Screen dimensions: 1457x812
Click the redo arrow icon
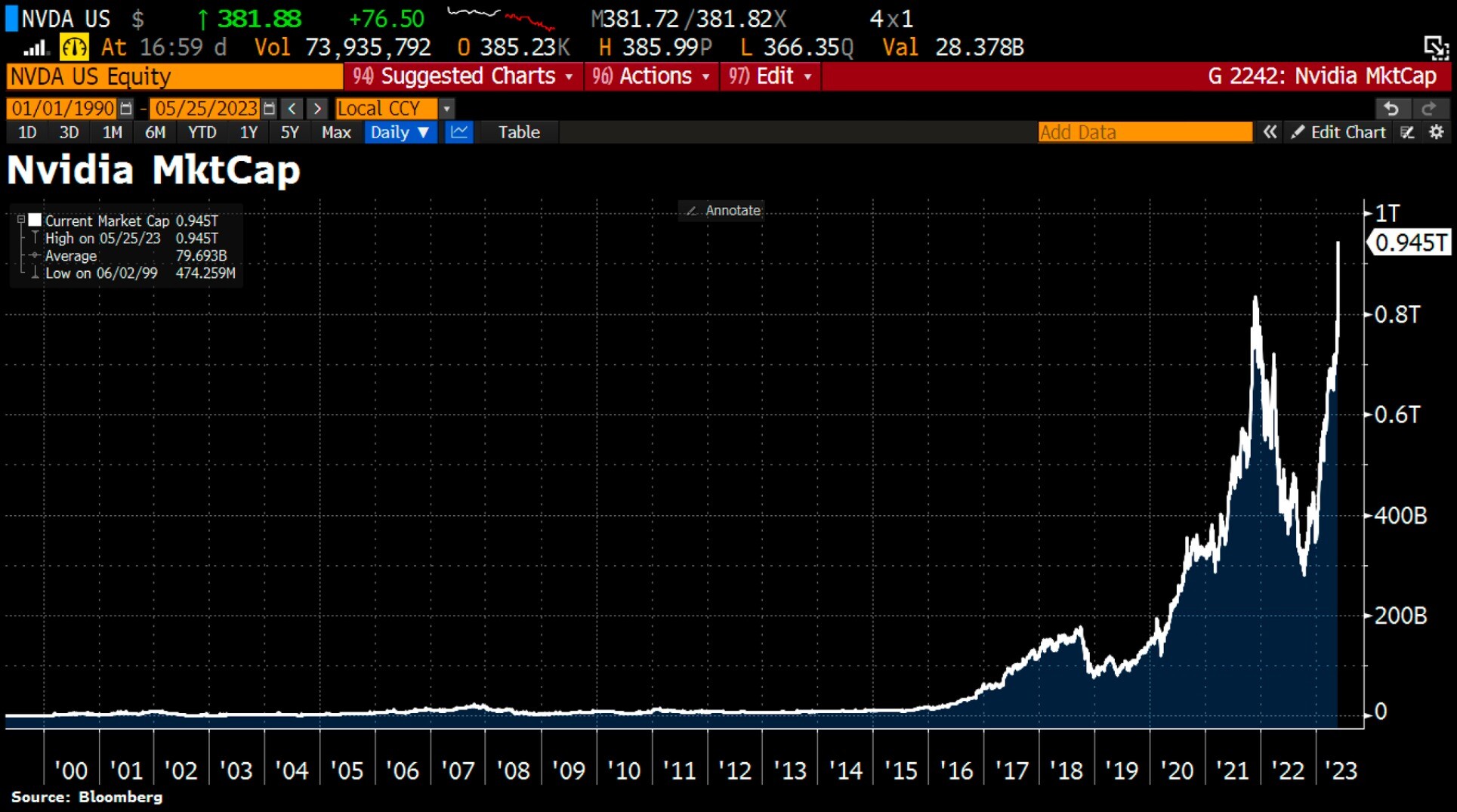[x=1428, y=109]
